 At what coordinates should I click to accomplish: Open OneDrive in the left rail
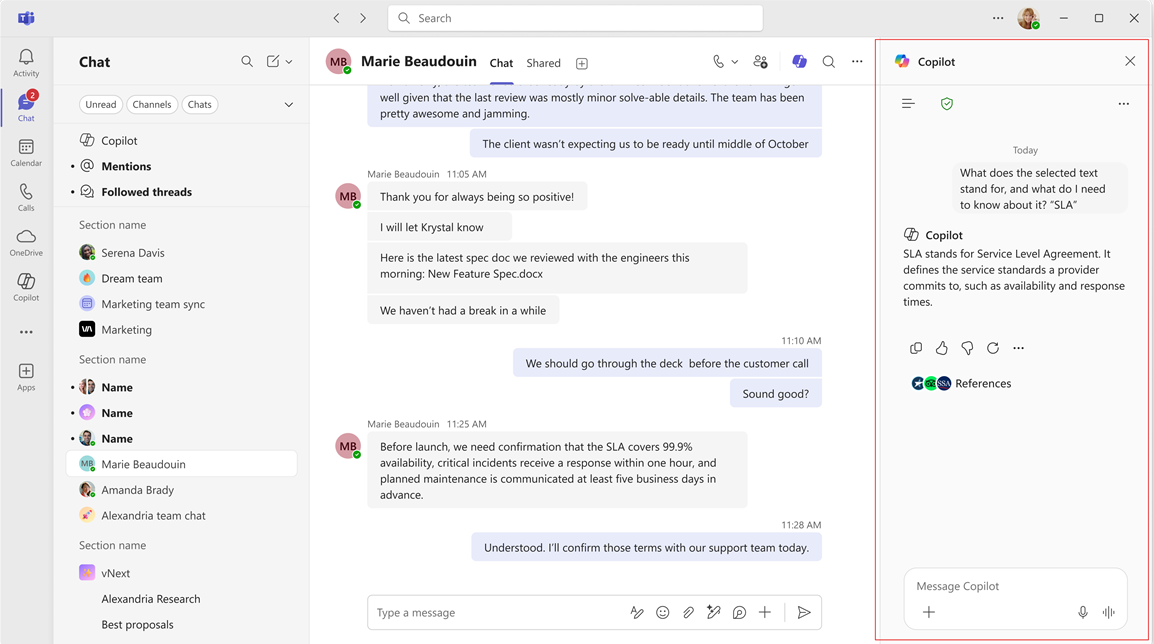point(26,242)
